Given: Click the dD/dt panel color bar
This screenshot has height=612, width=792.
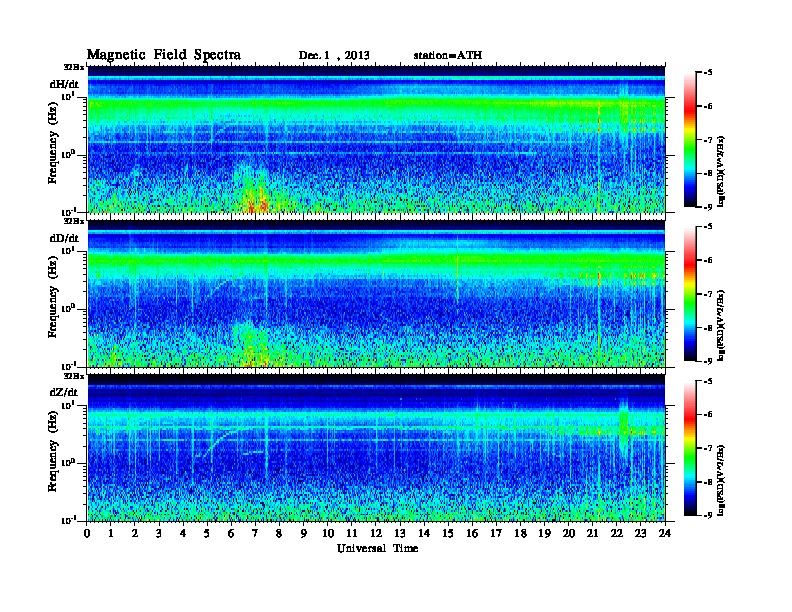Looking at the screenshot, I should [690, 293].
